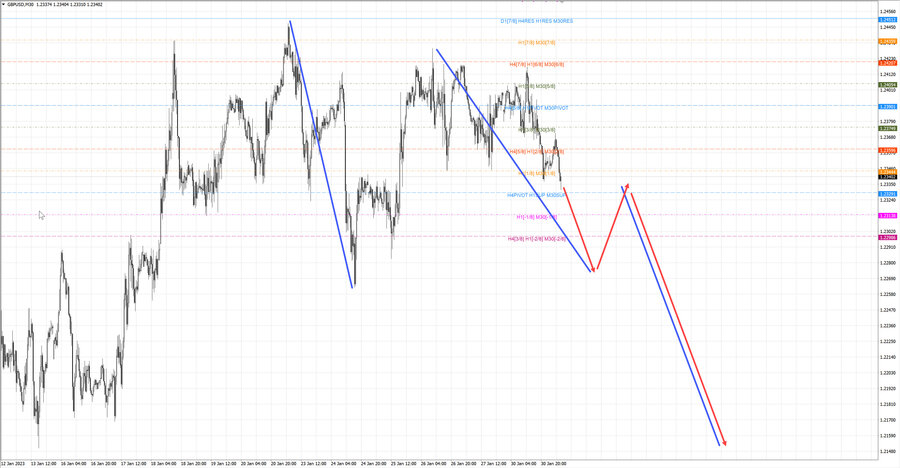The width and height of the screenshot is (900, 468).
Task: Click the '16 Jan 04:00' time axis label
Action: click(x=73, y=463)
